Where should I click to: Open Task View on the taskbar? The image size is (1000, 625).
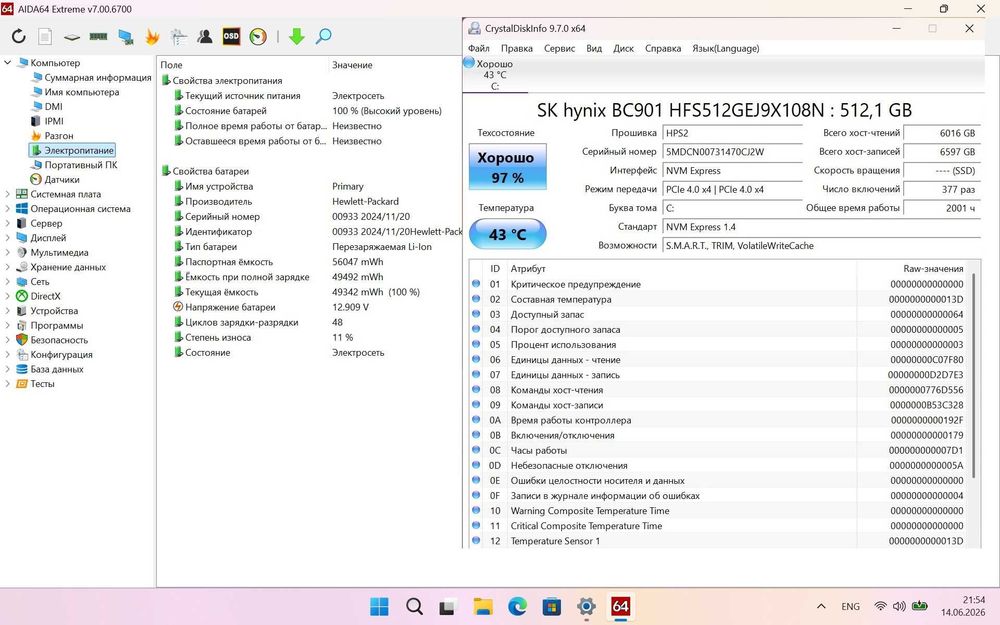(448, 607)
